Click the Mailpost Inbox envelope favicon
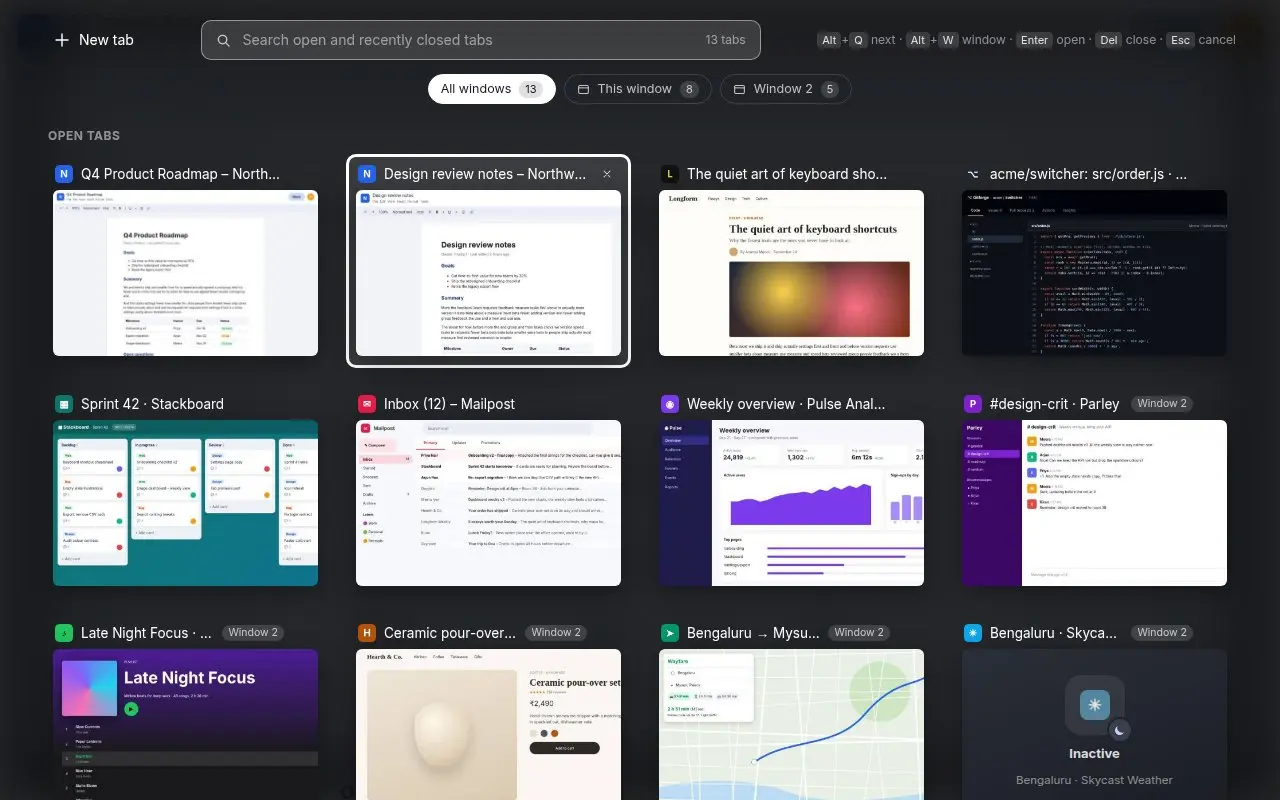Screen dimensions: 1280x800 coord(367,404)
